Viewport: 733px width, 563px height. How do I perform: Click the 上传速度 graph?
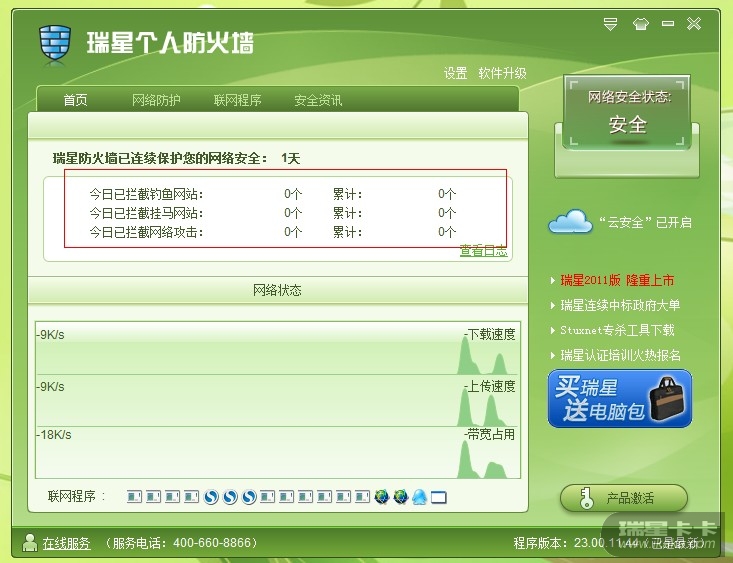point(278,401)
